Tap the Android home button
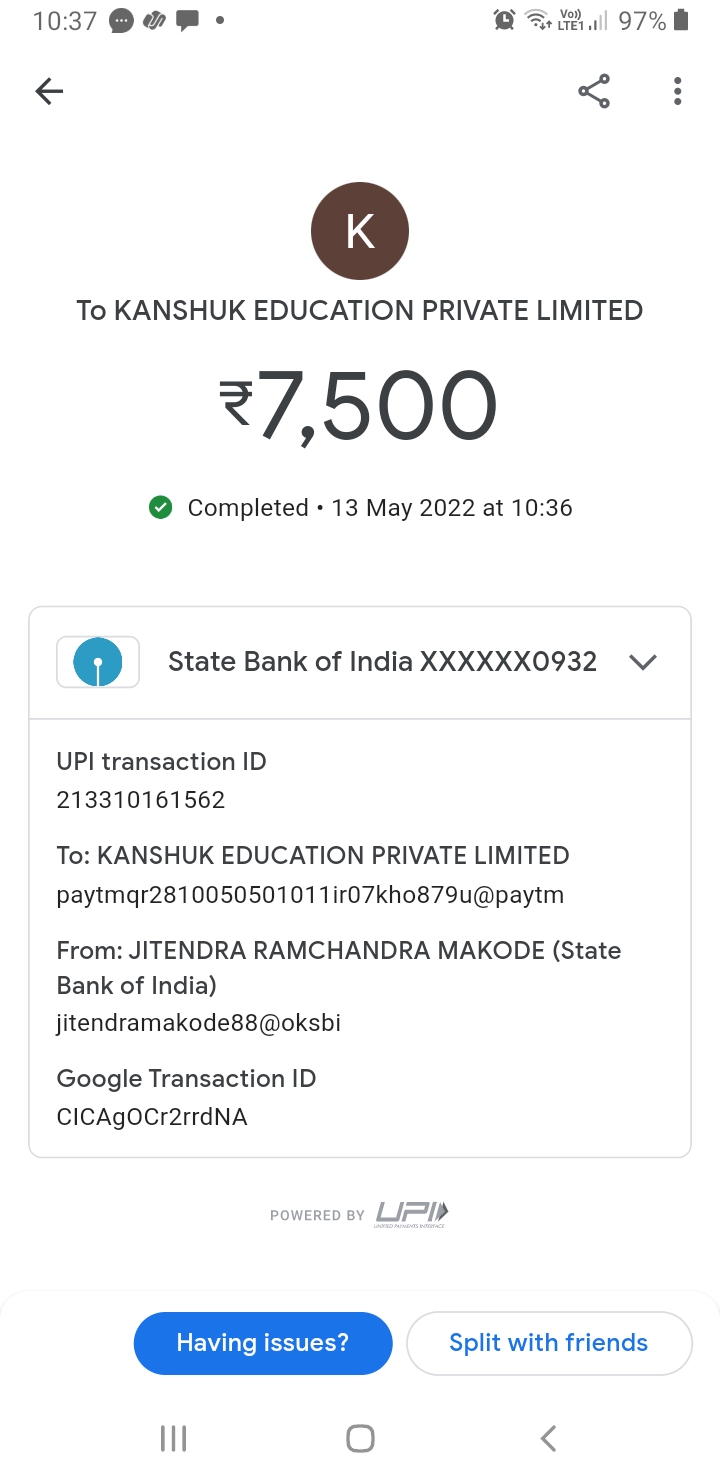Viewport: 720px width, 1480px height. pyautogui.click(x=360, y=1438)
